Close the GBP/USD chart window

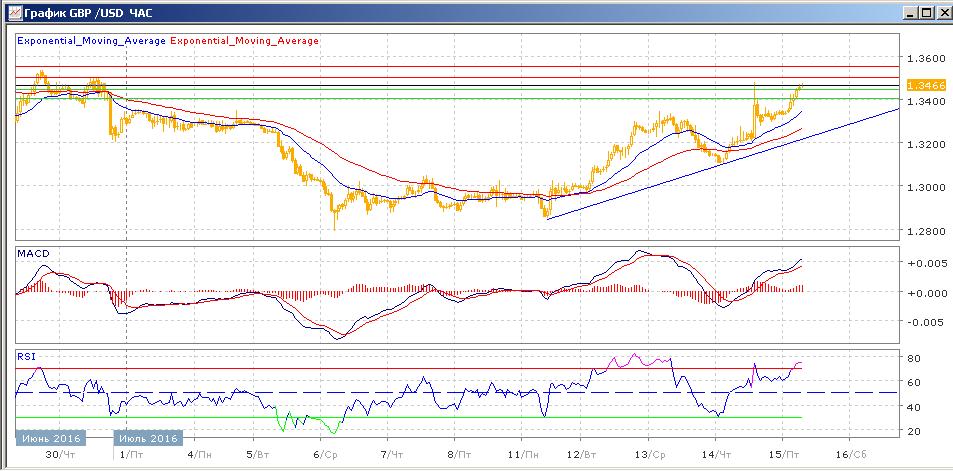tap(941, 12)
